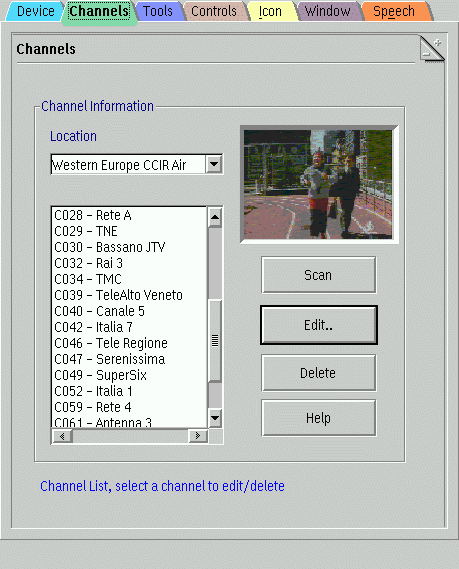Select channel C030 - Bassano JTV

click(x=130, y=247)
